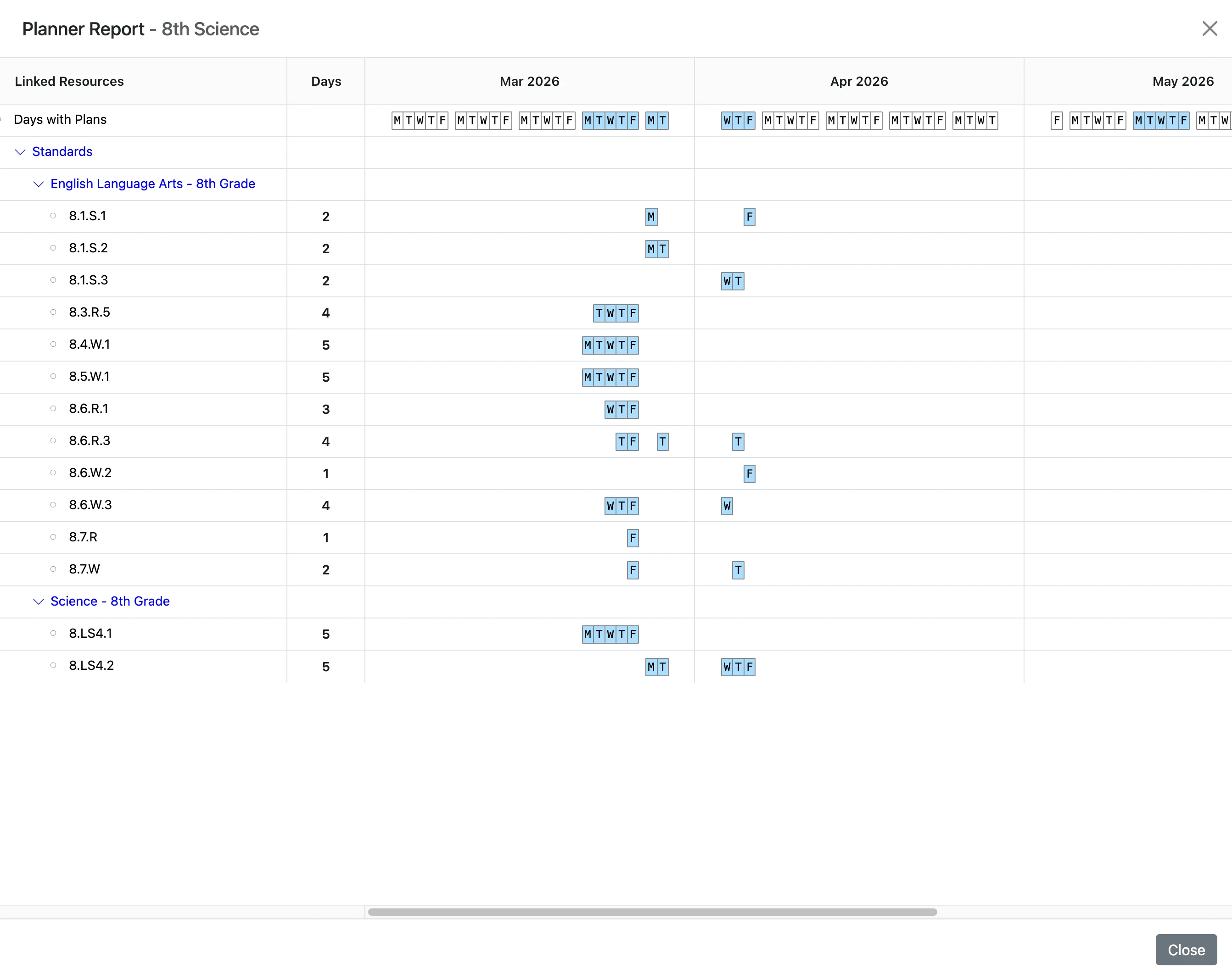The height and width of the screenshot is (980, 1232).
Task: Click the April F marker in 8.1.S.1 row
Action: point(749,217)
